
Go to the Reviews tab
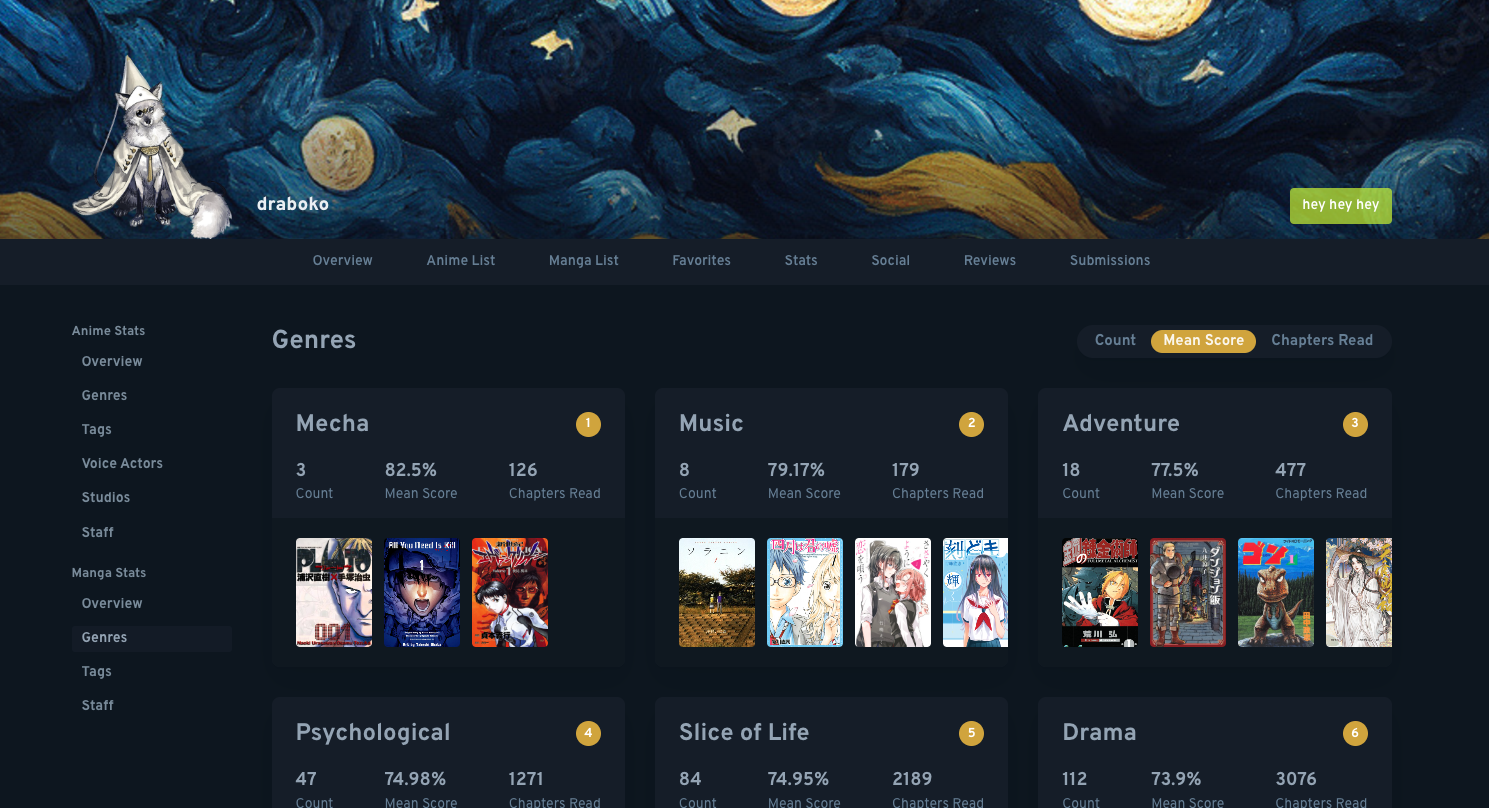pyautogui.click(x=990, y=260)
